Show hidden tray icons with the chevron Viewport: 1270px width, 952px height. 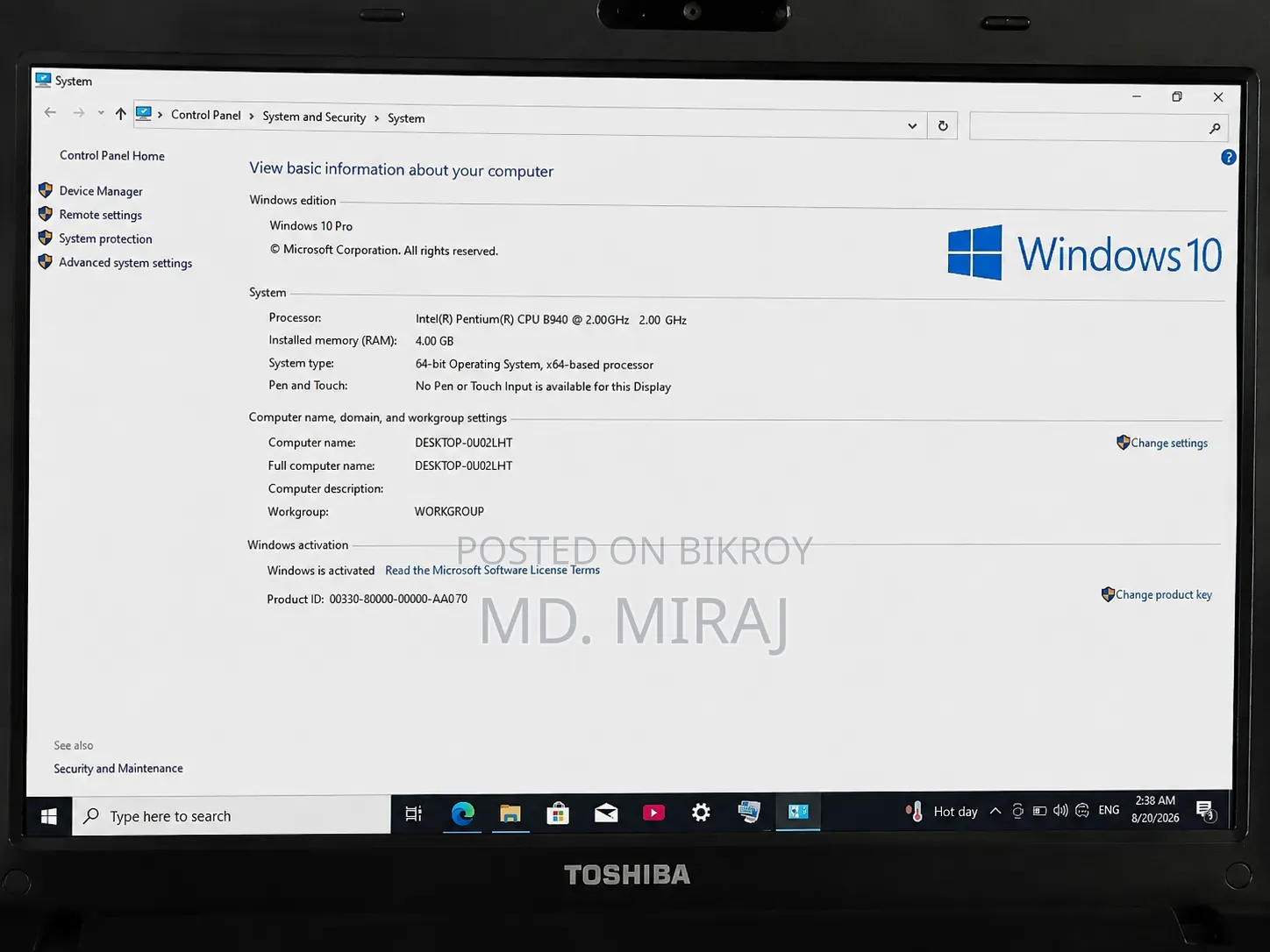pos(995,811)
